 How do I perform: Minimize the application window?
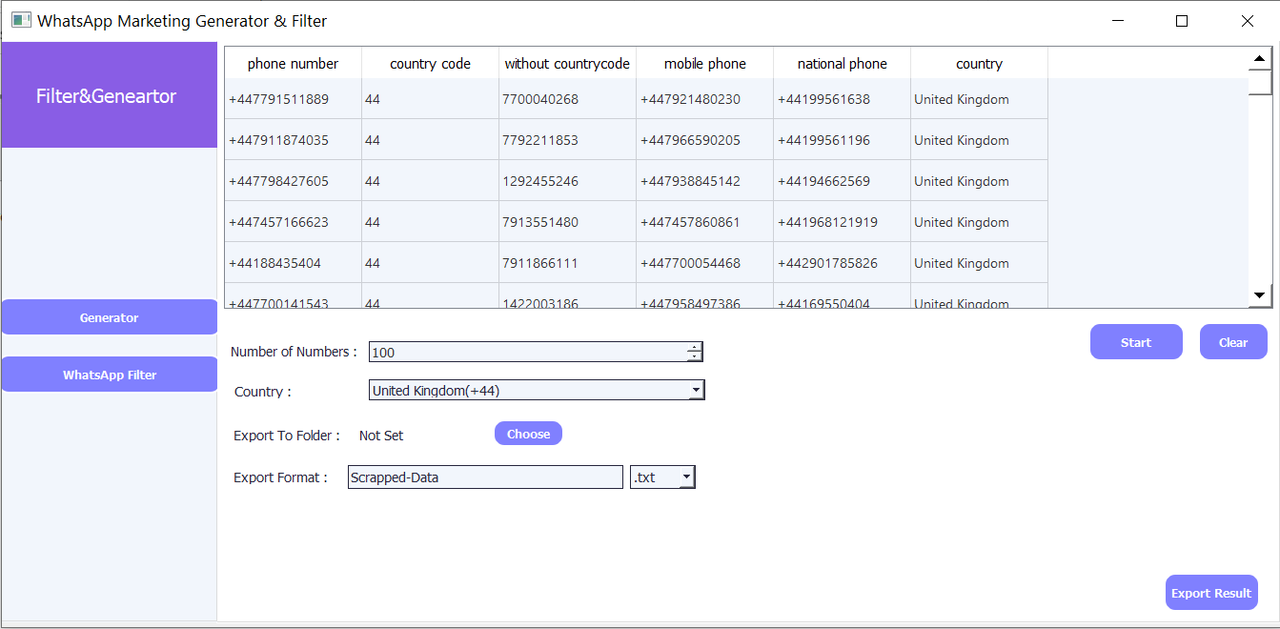(x=1116, y=21)
